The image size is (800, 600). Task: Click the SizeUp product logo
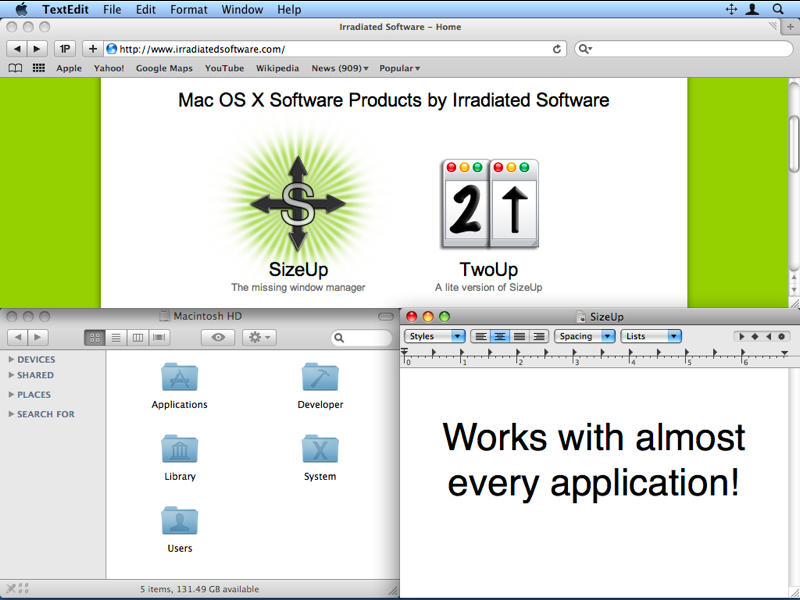[x=298, y=203]
